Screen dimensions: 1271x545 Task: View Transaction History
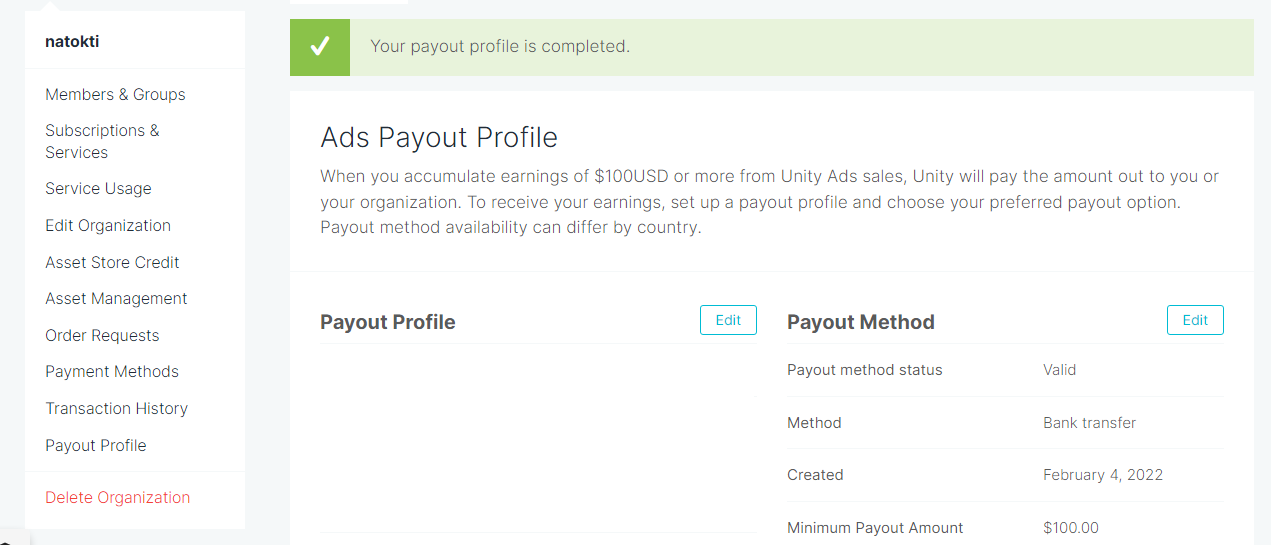click(x=116, y=409)
